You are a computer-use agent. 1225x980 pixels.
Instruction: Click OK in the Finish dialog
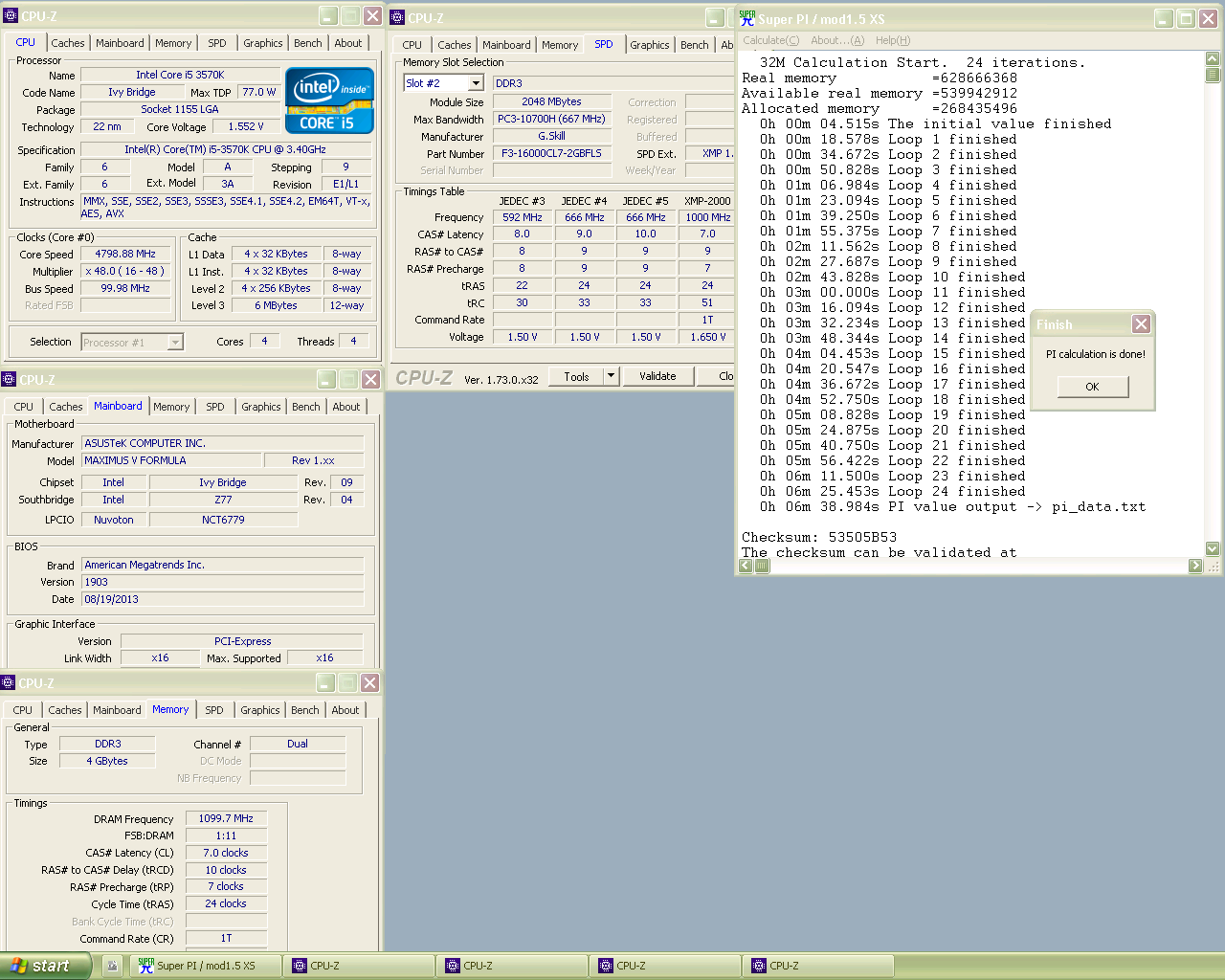click(x=1093, y=387)
